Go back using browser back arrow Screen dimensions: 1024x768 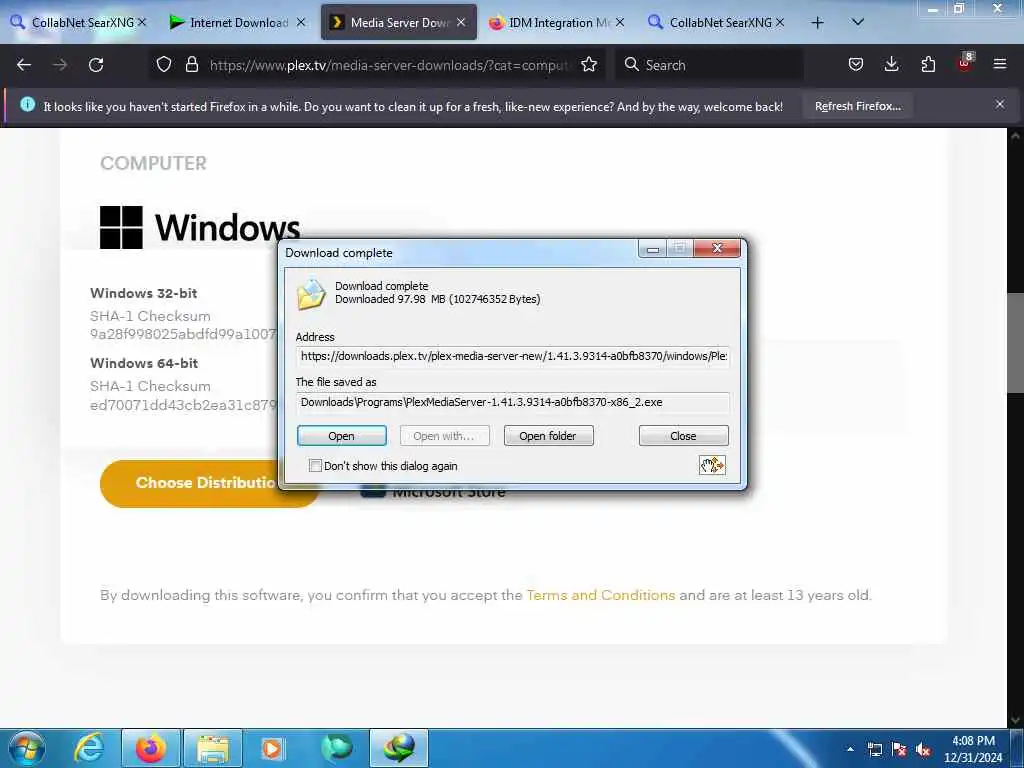tap(24, 65)
